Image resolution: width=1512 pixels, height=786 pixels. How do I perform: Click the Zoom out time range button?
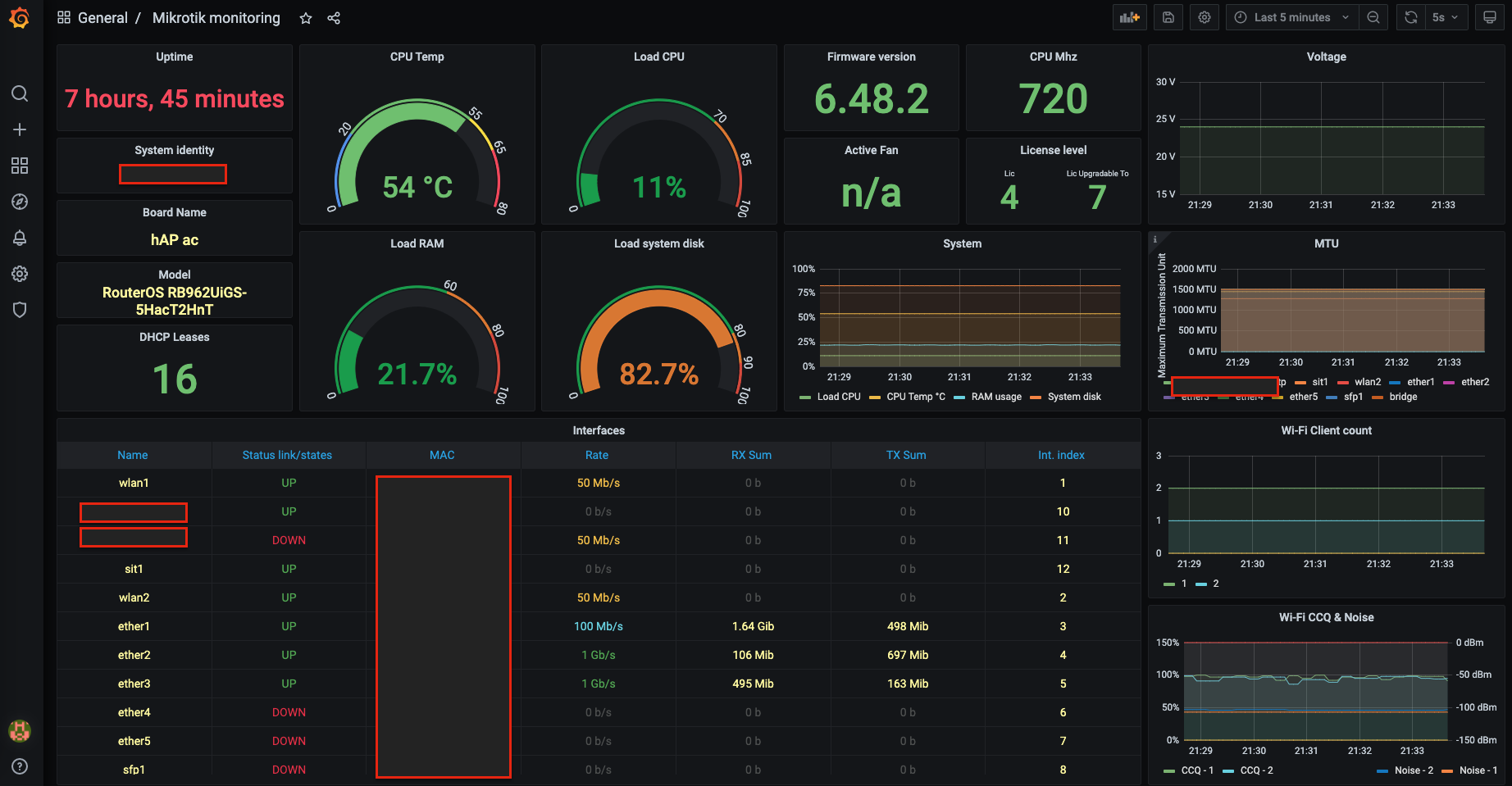[1373, 17]
